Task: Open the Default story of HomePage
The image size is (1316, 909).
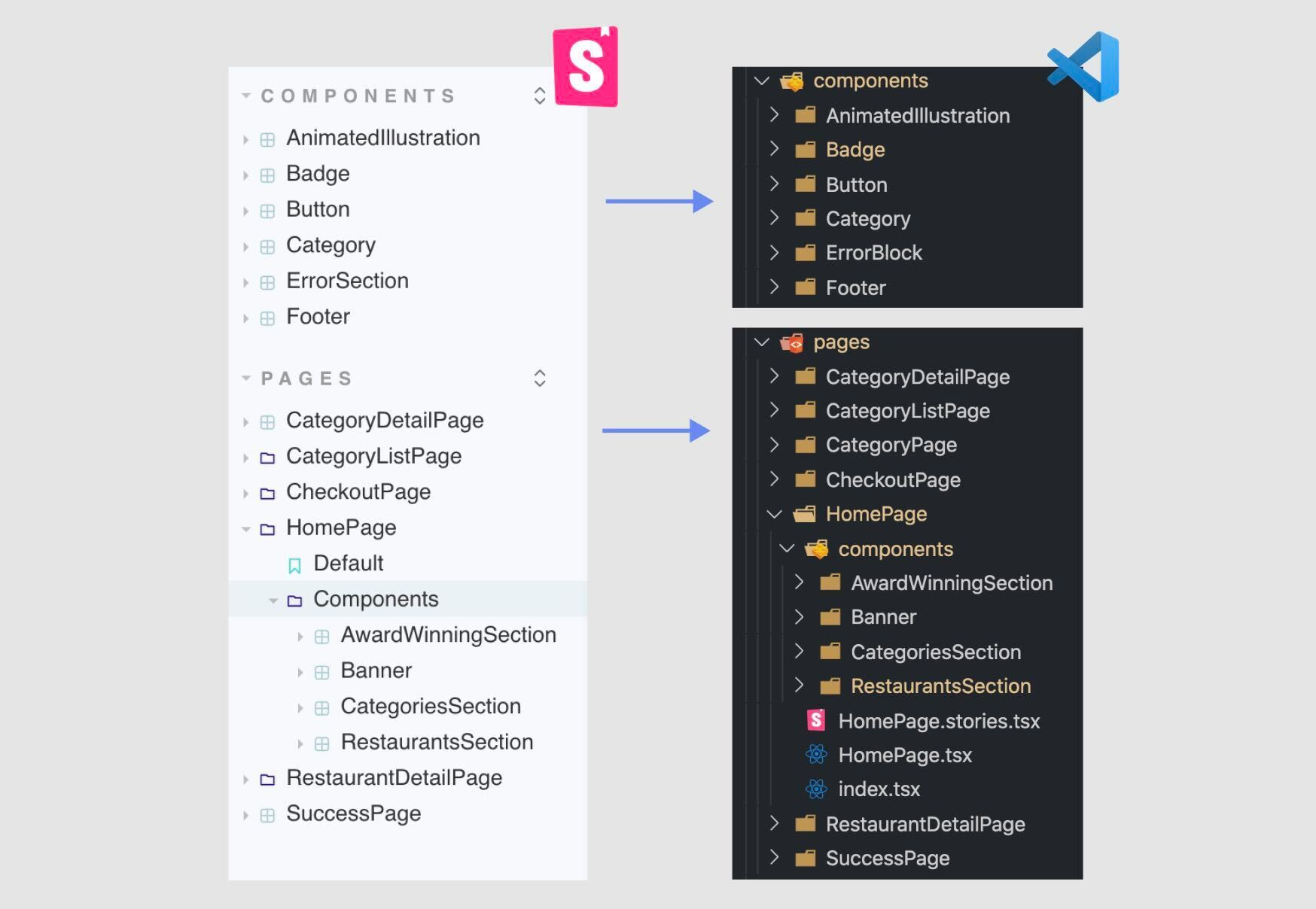Action: (x=349, y=563)
